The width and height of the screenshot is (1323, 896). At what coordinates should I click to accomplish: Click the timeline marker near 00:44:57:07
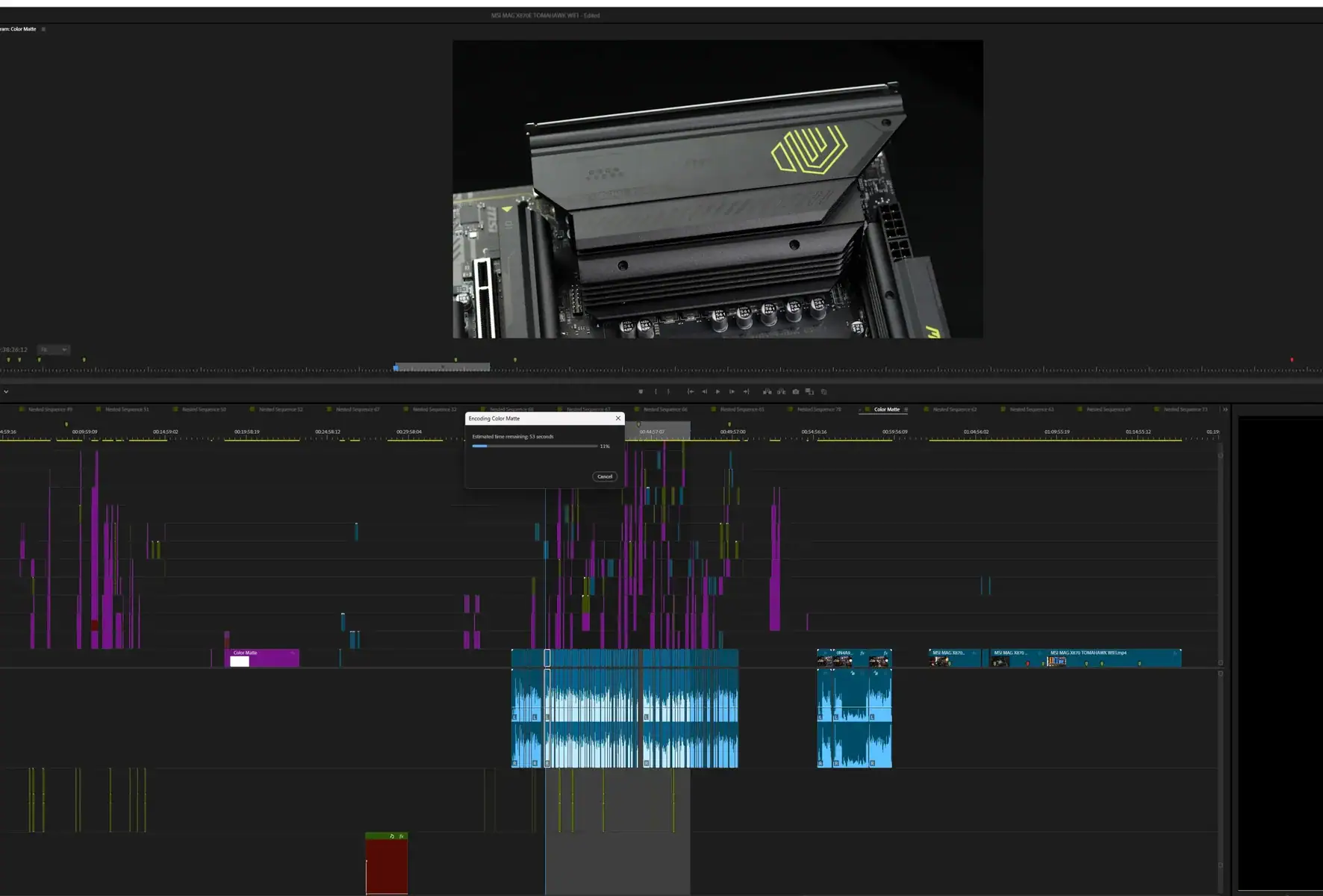[638, 424]
